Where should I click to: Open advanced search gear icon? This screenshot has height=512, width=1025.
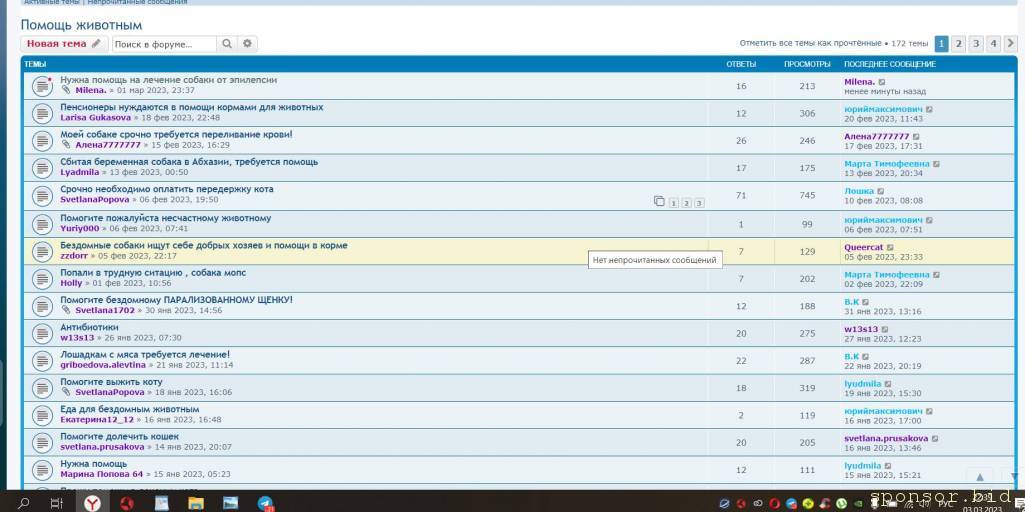tap(247, 44)
